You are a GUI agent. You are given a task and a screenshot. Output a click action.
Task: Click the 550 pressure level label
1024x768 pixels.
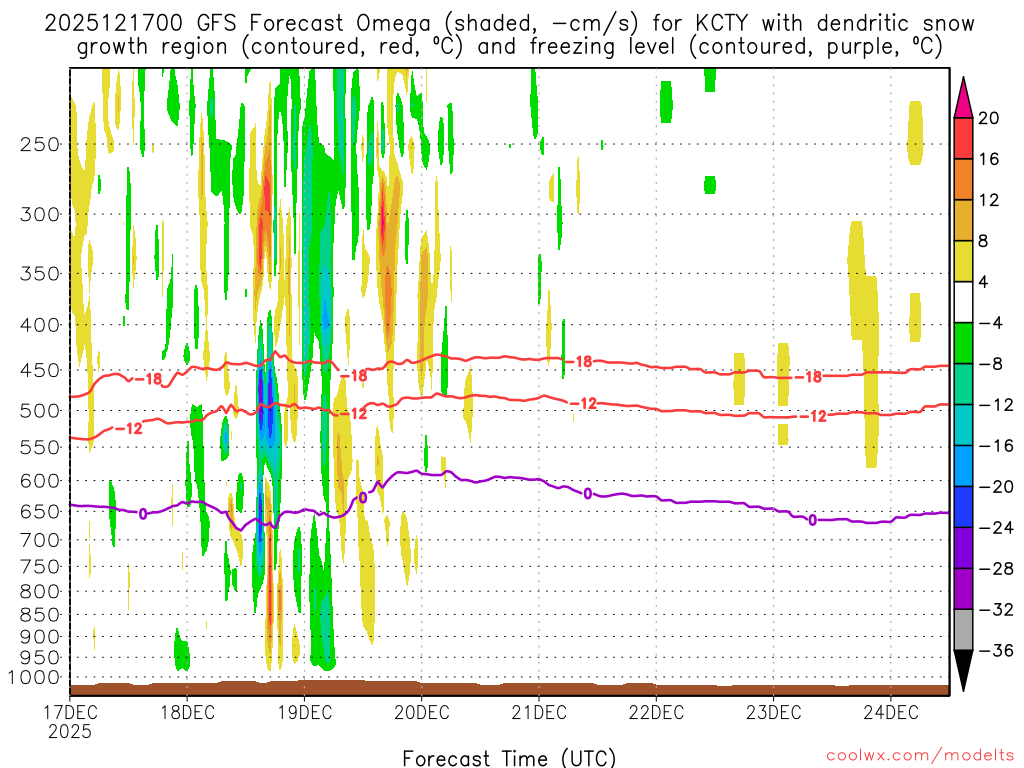pyautogui.click(x=40, y=447)
